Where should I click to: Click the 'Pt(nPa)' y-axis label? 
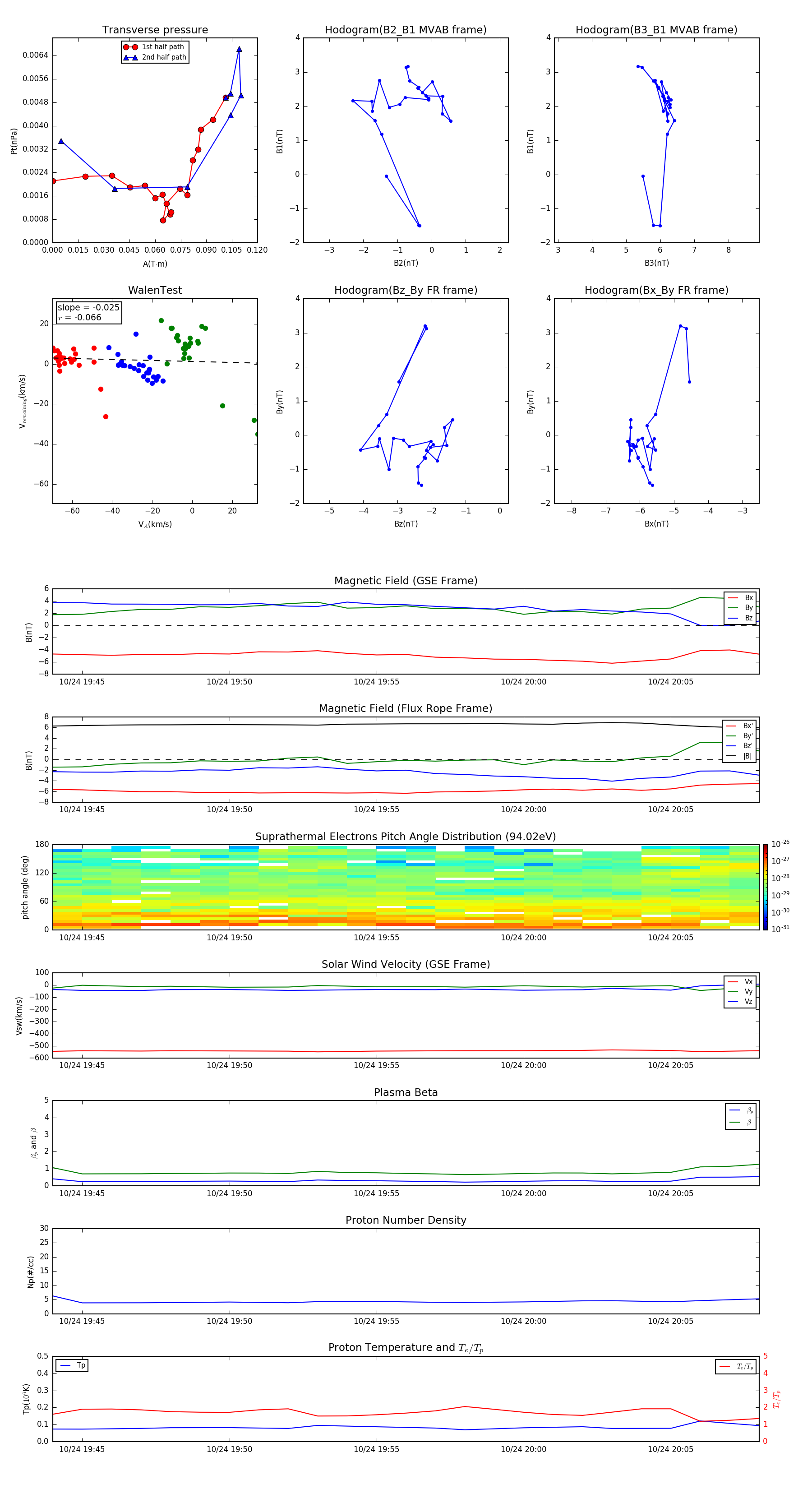pos(14,141)
